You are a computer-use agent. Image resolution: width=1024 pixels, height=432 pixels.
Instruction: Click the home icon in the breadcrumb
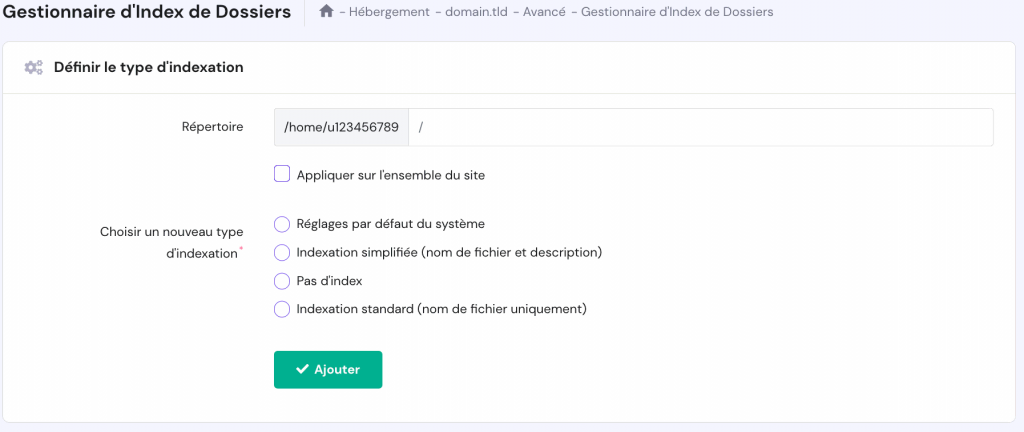325,12
